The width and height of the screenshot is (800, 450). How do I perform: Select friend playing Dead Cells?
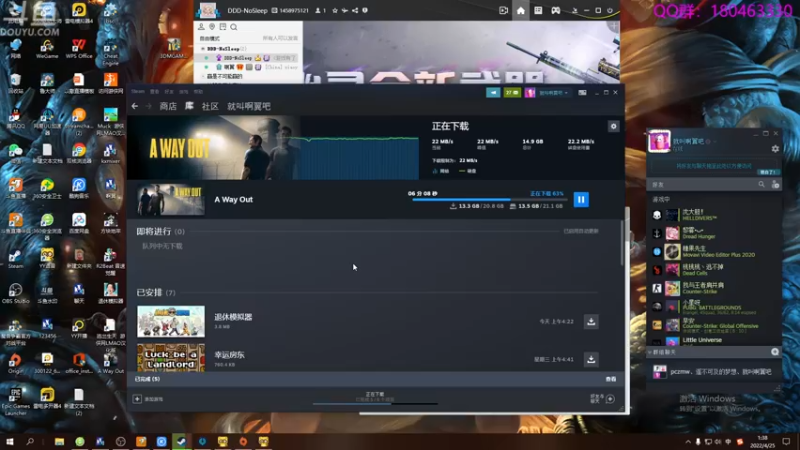pyautogui.click(x=714, y=270)
